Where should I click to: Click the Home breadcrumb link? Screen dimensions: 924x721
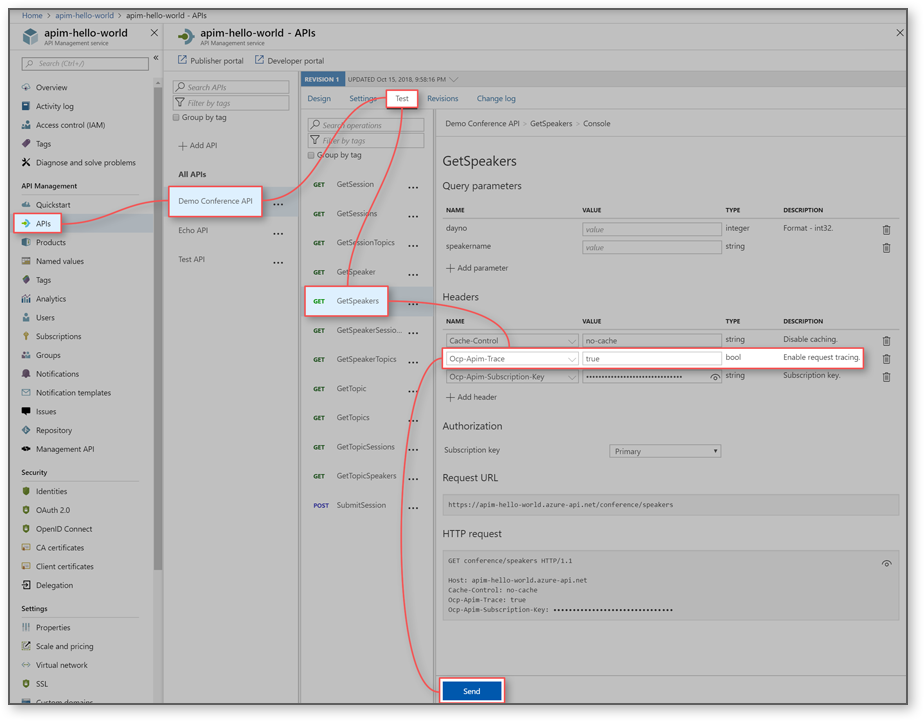tap(32, 15)
